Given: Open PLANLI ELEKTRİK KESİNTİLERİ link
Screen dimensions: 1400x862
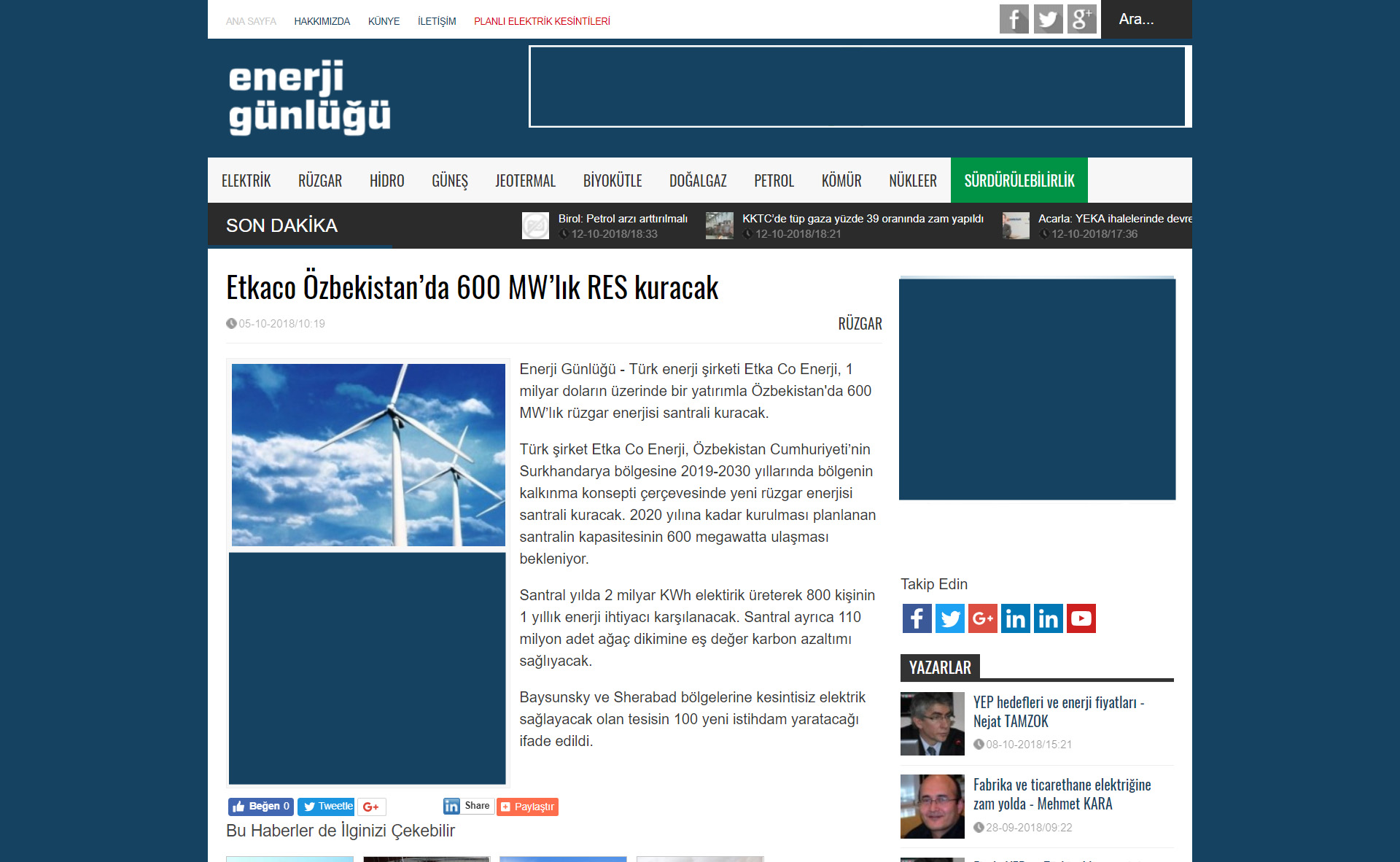Looking at the screenshot, I should 542,21.
